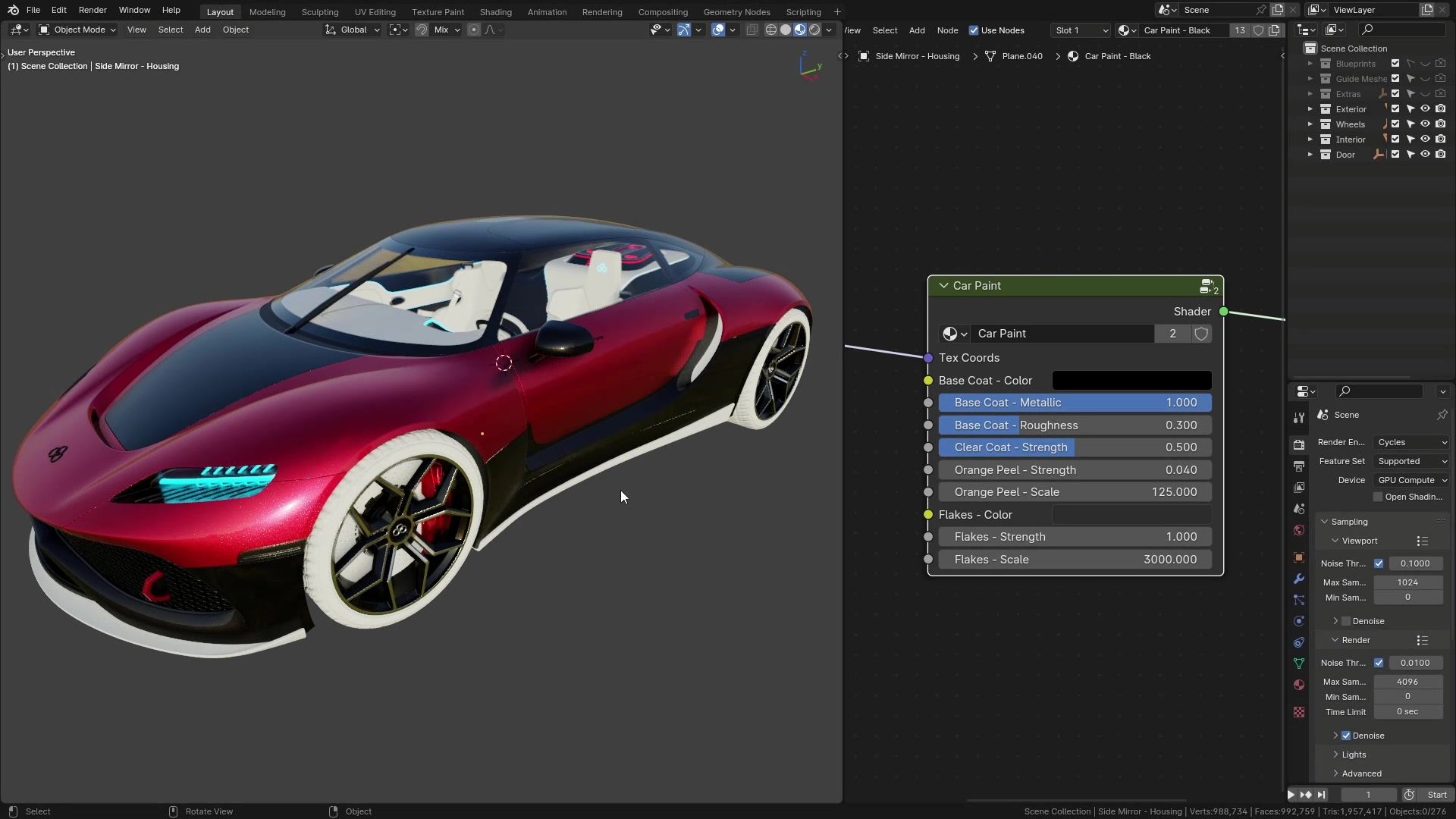
Task: Toggle the Use Nodes checkbox
Action: click(974, 30)
